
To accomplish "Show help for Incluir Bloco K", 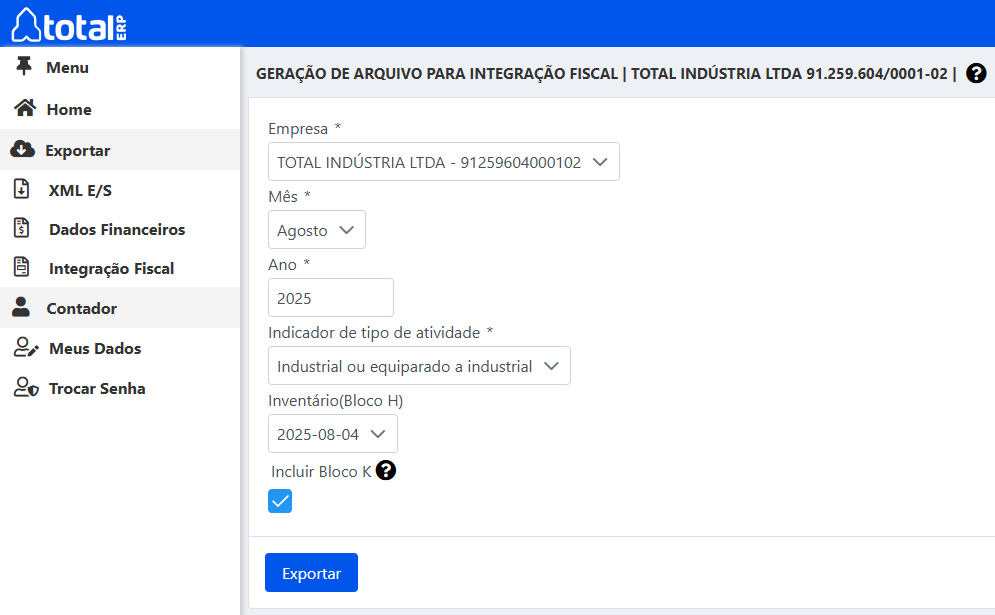I will click(386, 470).
